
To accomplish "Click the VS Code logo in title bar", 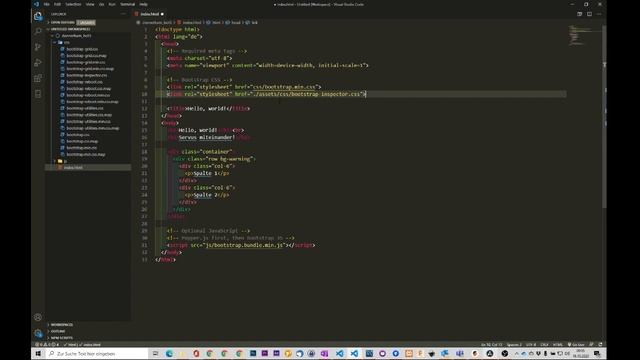I will pyautogui.click(x=36, y=4).
